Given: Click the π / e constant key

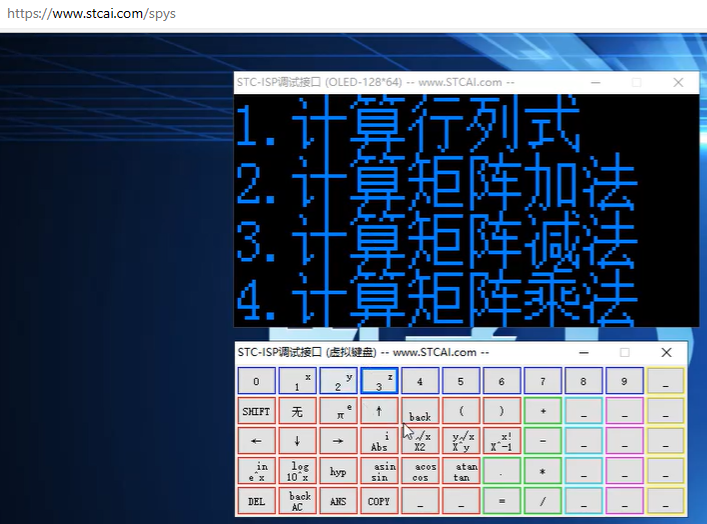Looking at the screenshot, I should 338,411.
